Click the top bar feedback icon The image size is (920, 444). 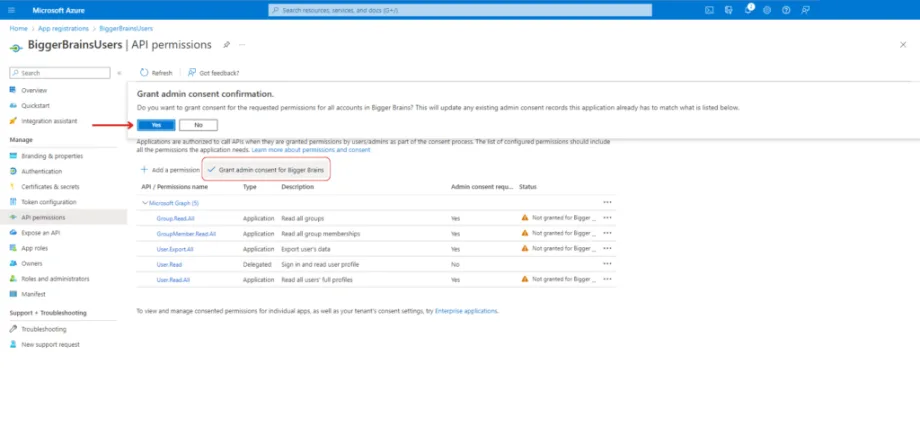[x=806, y=10]
